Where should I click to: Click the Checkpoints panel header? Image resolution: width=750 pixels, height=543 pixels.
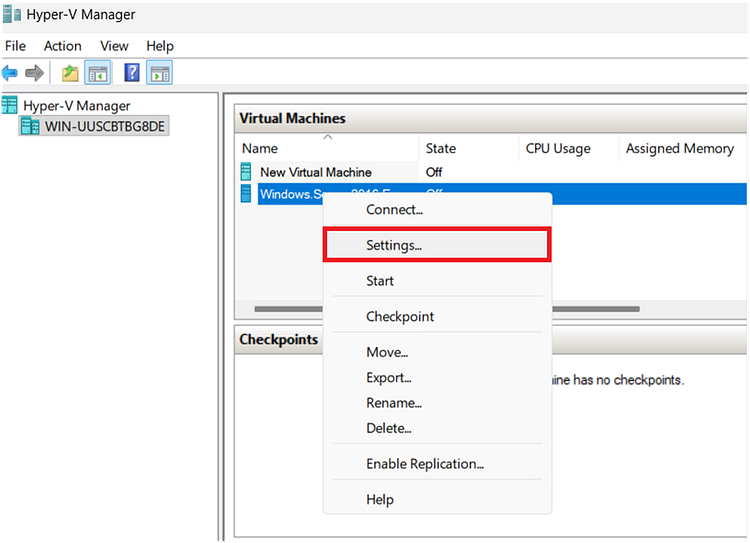click(279, 339)
